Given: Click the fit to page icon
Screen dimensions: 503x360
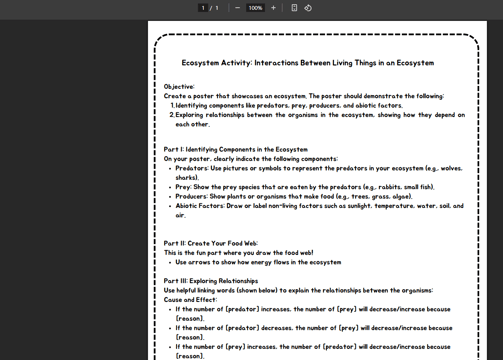Looking at the screenshot, I should point(294,8).
